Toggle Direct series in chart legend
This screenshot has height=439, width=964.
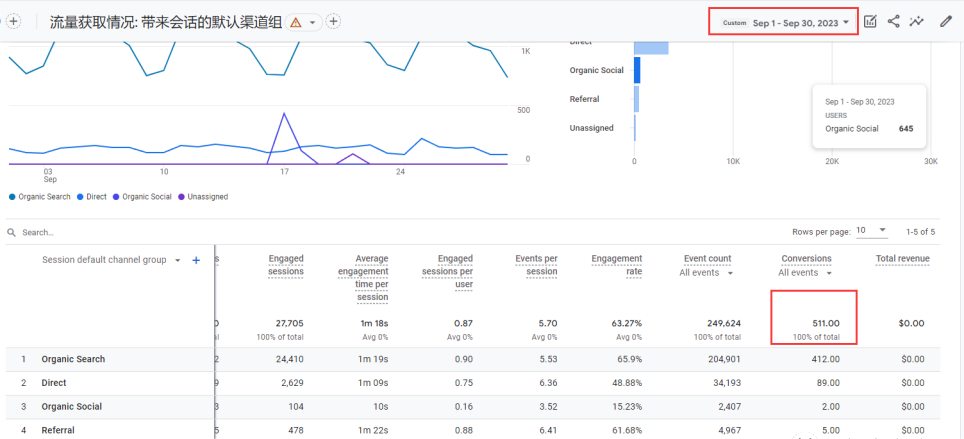coord(92,197)
